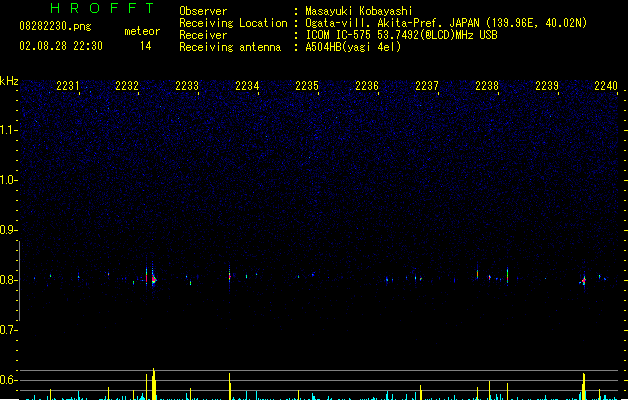
Task: Click the yellow intensity bar before 2240
Action: pyautogui.click(x=584, y=386)
